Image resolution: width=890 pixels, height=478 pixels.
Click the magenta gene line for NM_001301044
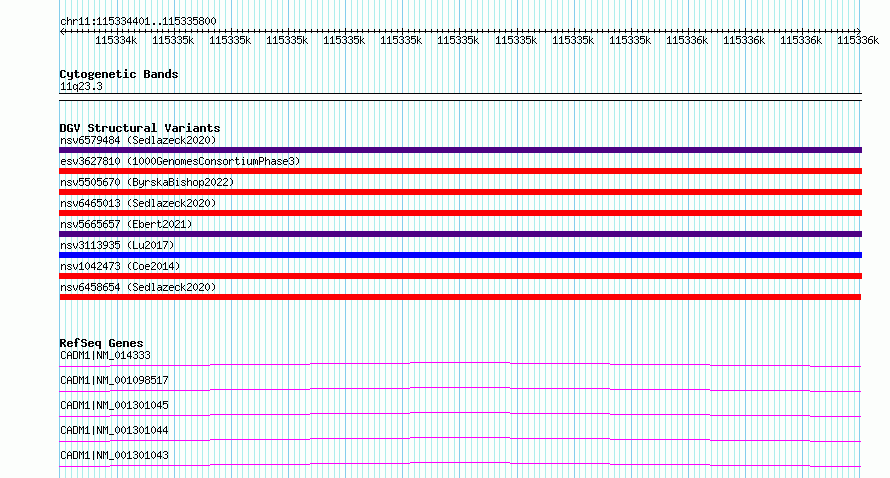click(x=460, y=439)
